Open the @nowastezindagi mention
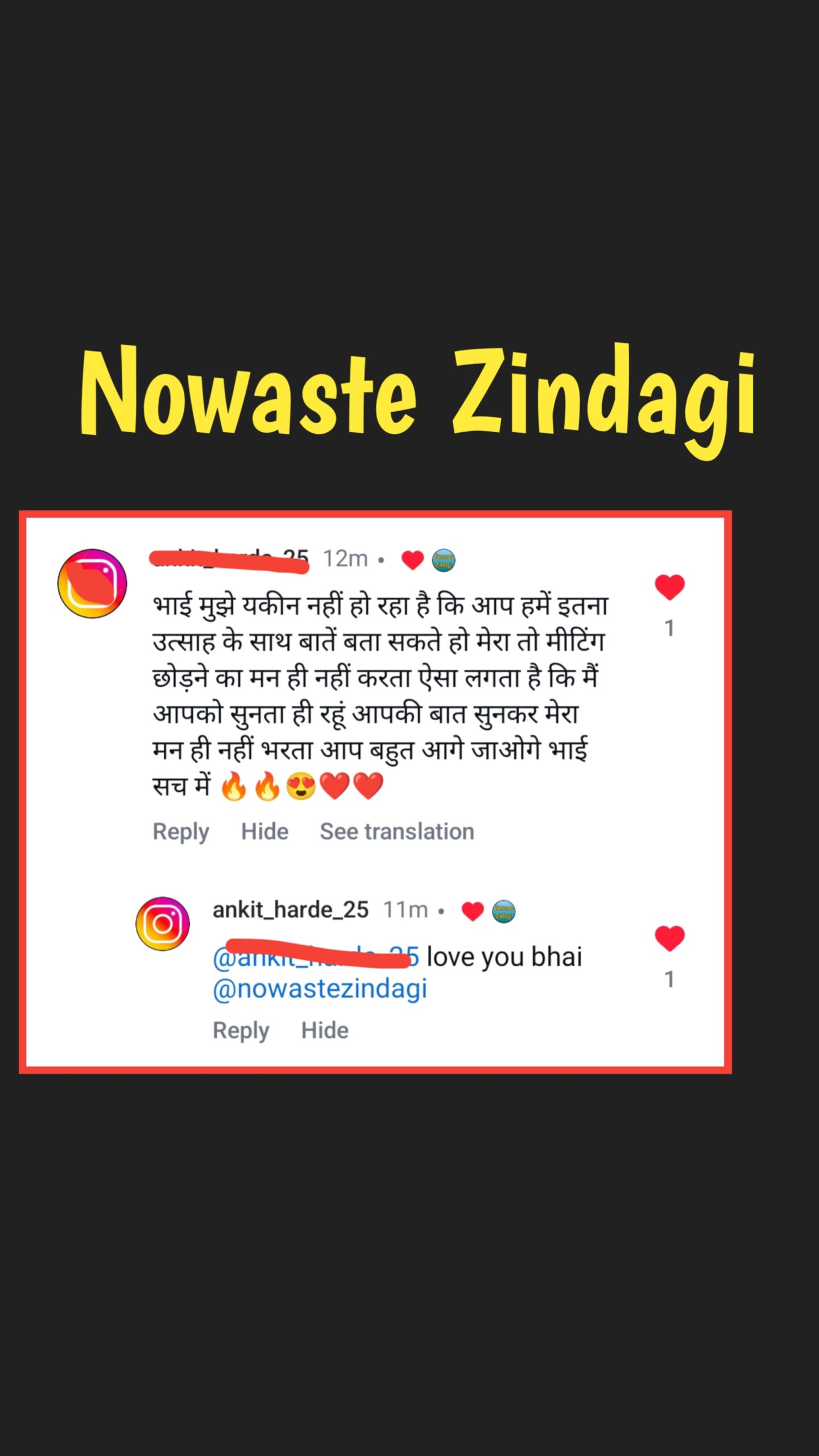Viewport: 819px width, 1456px height. (x=320, y=988)
